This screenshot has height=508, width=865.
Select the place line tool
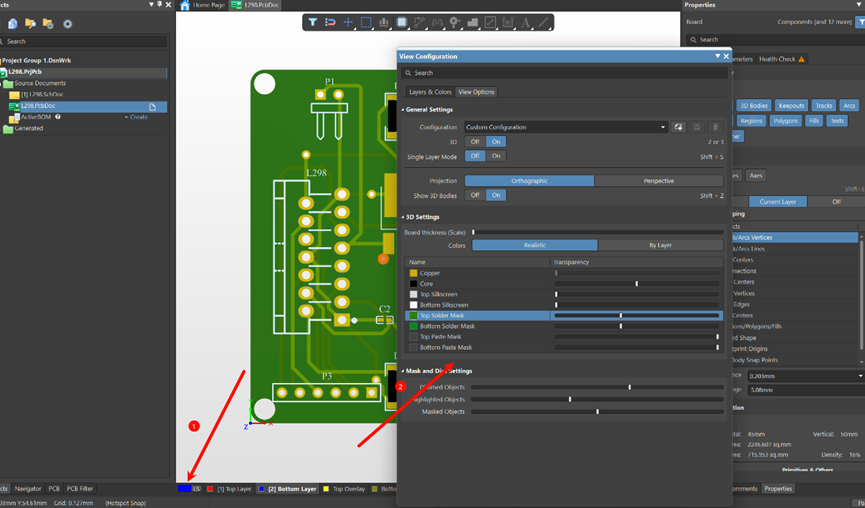[x=543, y=23]
